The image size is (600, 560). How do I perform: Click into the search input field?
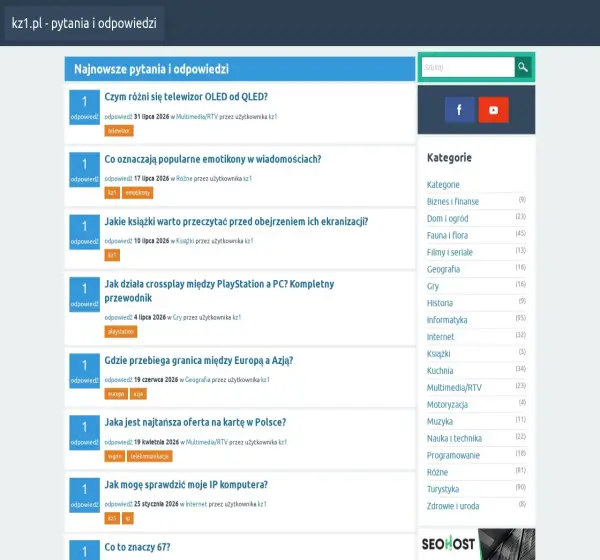(x=468, y=67)
